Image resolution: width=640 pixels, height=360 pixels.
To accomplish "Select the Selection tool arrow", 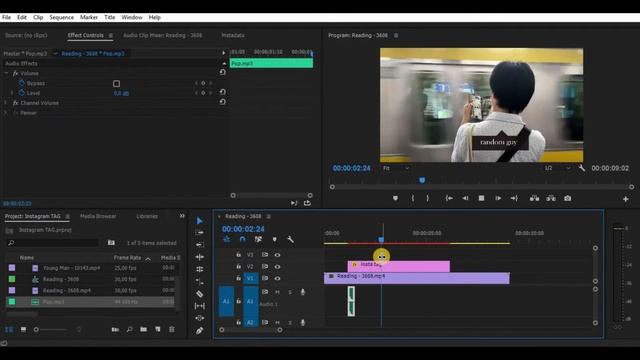I will [x=199, y=221].
